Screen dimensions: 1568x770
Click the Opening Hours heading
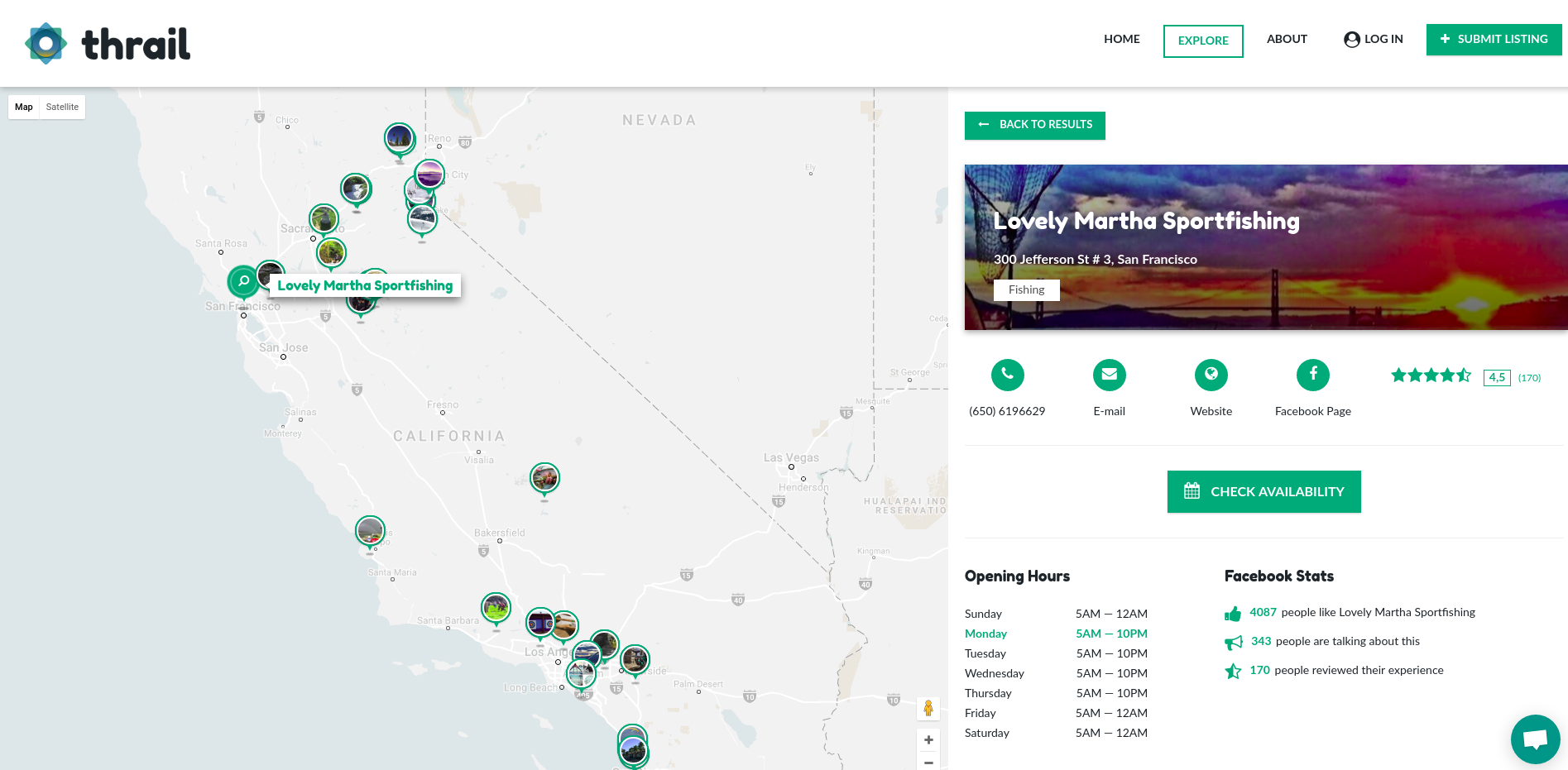tap(1017, 576)
